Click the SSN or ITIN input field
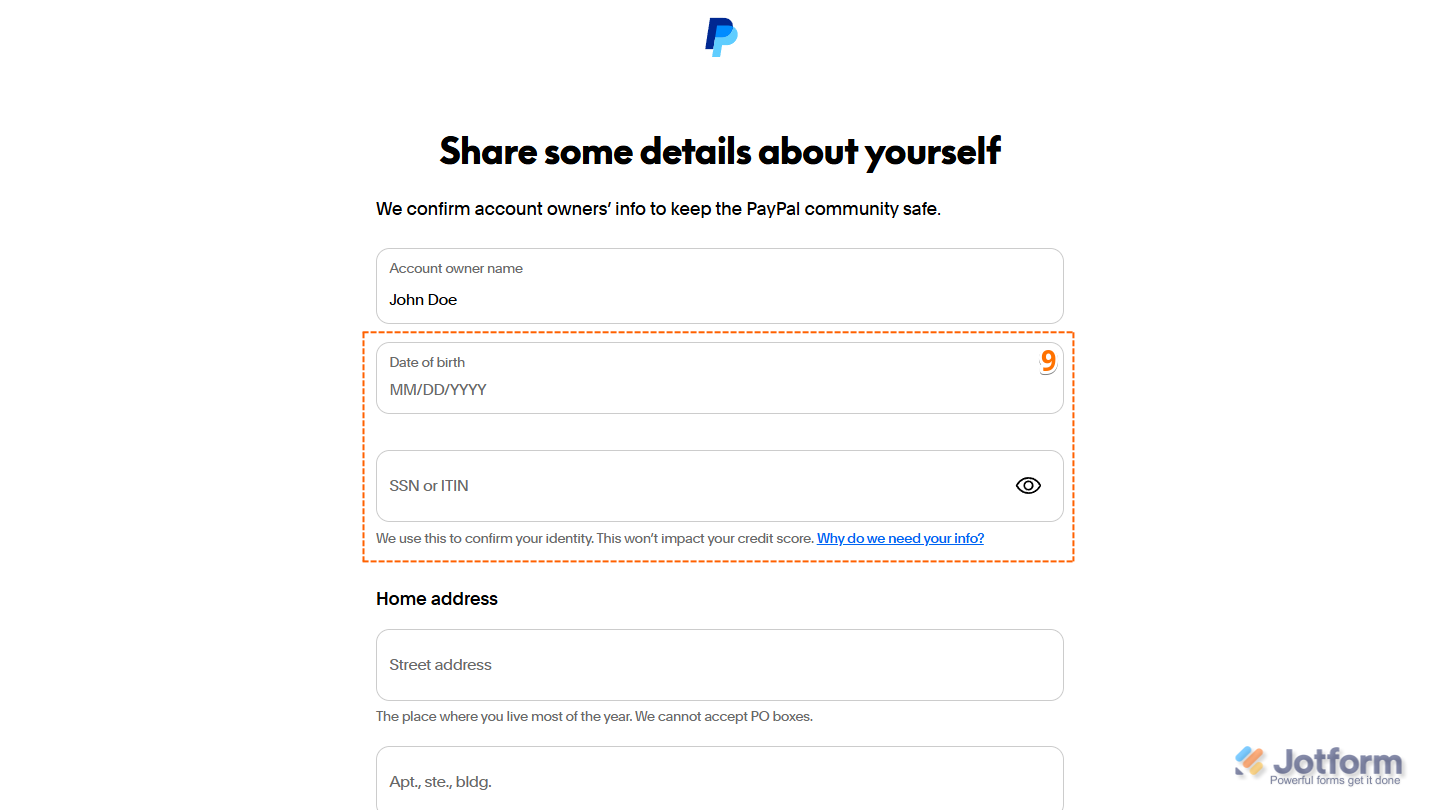Viewport: 1440px width, 810px height. click(700, 485)
